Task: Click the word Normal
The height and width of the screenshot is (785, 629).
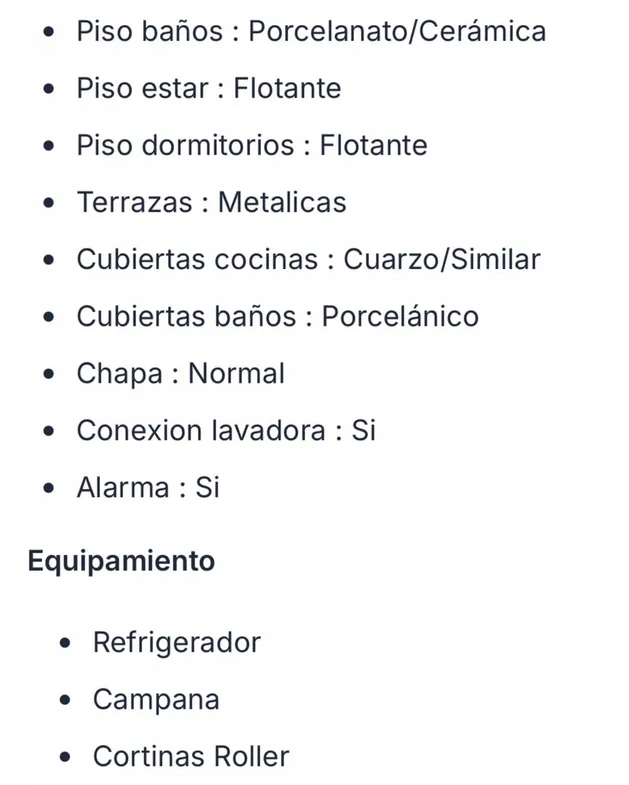Action: tap(237, 374)
